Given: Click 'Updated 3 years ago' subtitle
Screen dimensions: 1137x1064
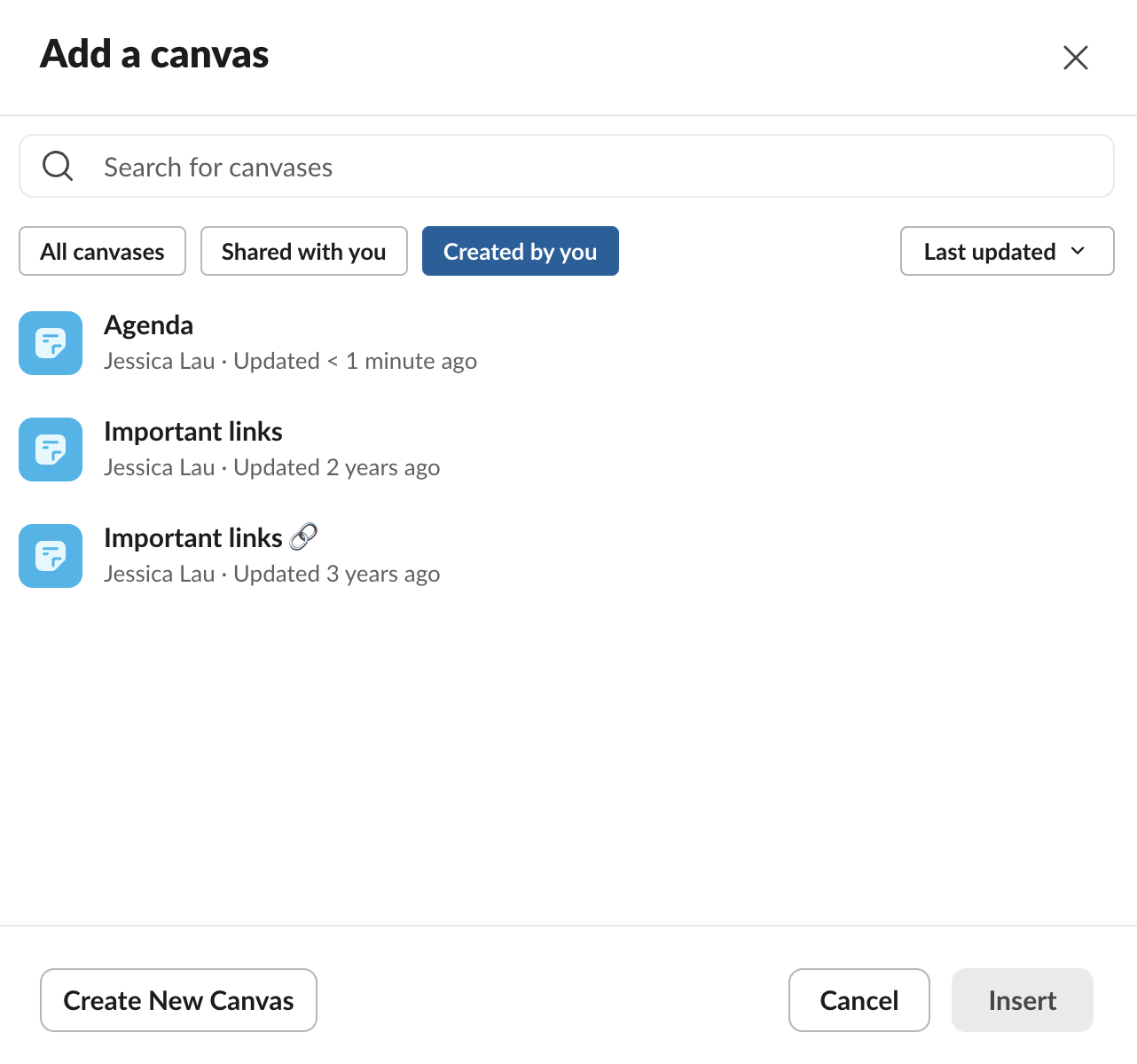Looking at the screenshot, I should pyautogui.click(x=337, y=574).
